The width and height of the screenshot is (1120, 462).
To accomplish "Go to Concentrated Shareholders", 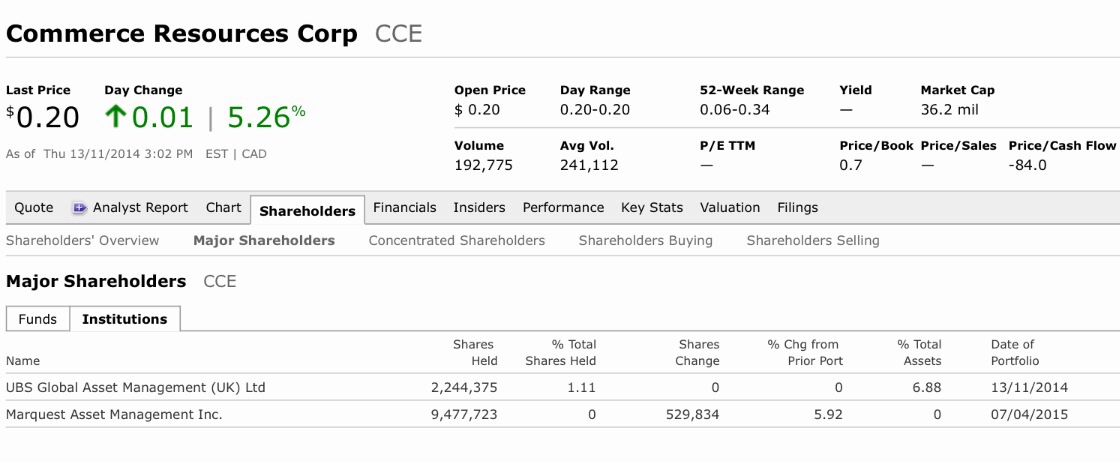I will tap(457, 240).
